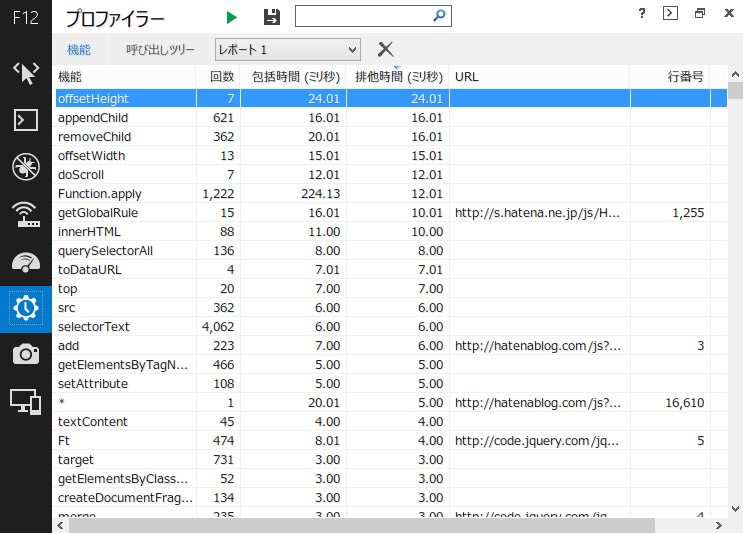This screenshot has width=743, height=533.
Task: Open the Memory camera icon tool
Action: 26,354
